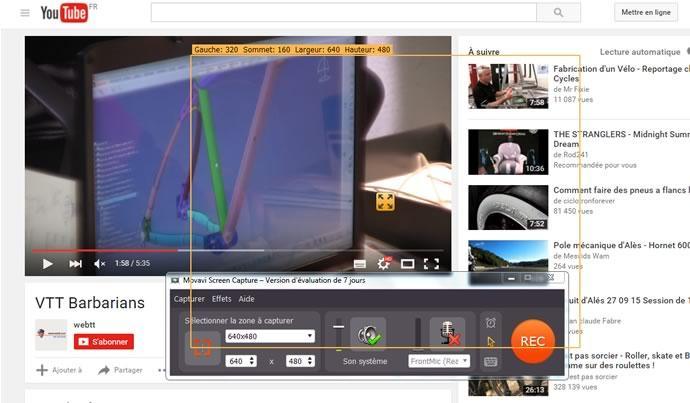Open the Fabrication d'un Vélo title link

coord(621,73)
